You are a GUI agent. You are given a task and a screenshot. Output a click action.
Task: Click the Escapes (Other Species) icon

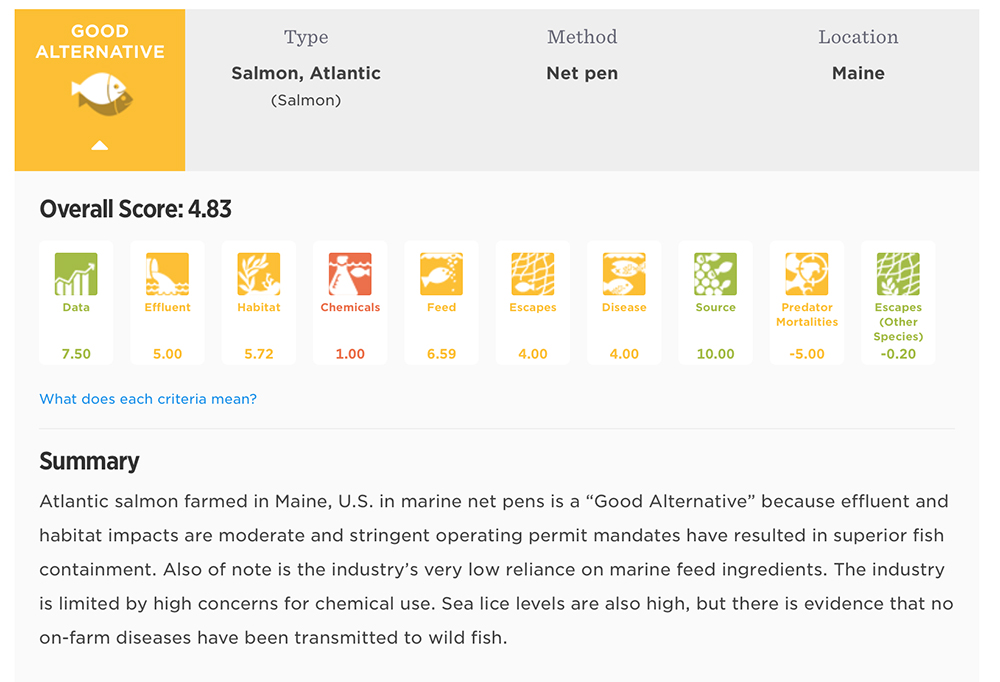[x=898, y=274]
